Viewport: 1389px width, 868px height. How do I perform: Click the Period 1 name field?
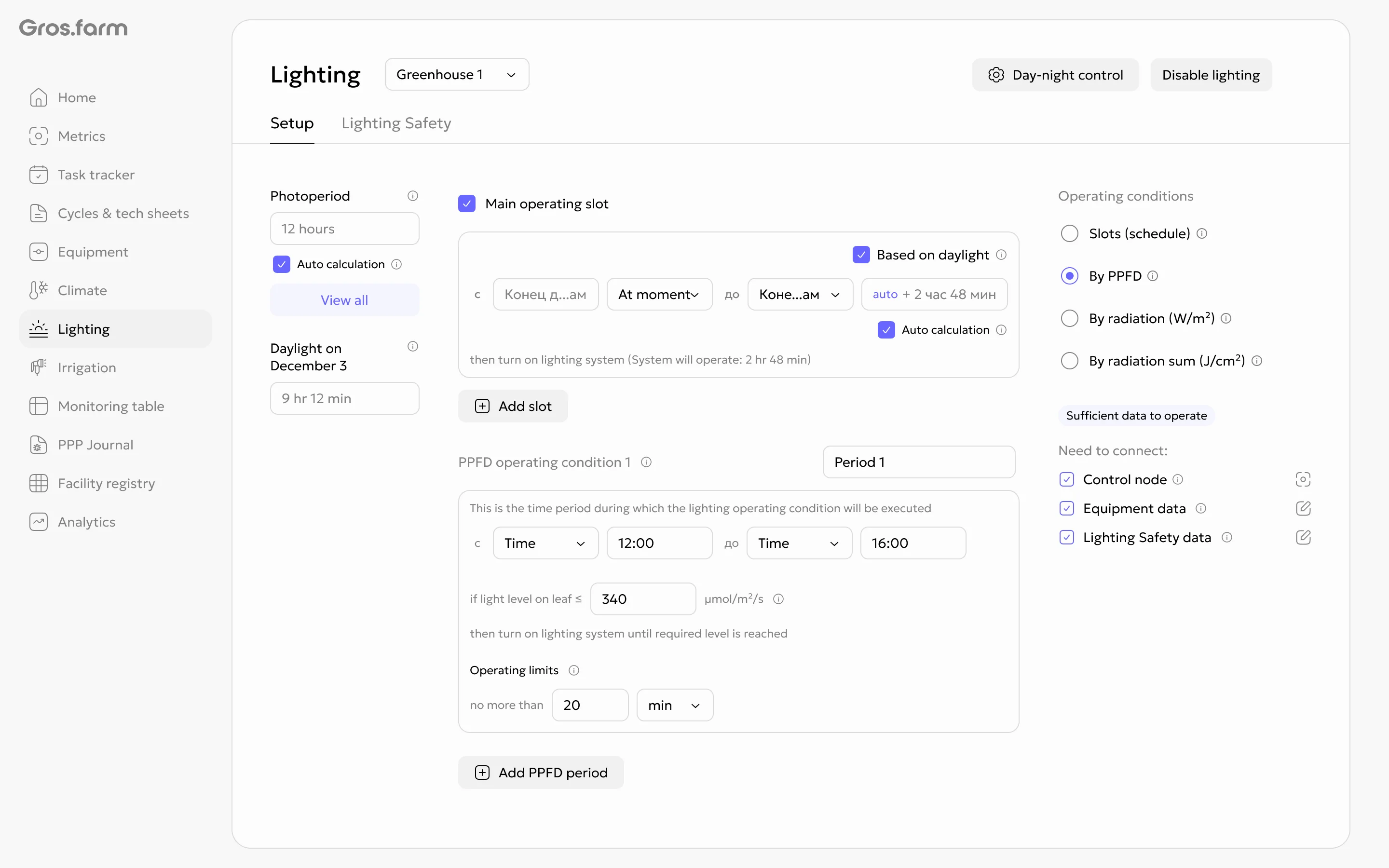pos(919,462)
